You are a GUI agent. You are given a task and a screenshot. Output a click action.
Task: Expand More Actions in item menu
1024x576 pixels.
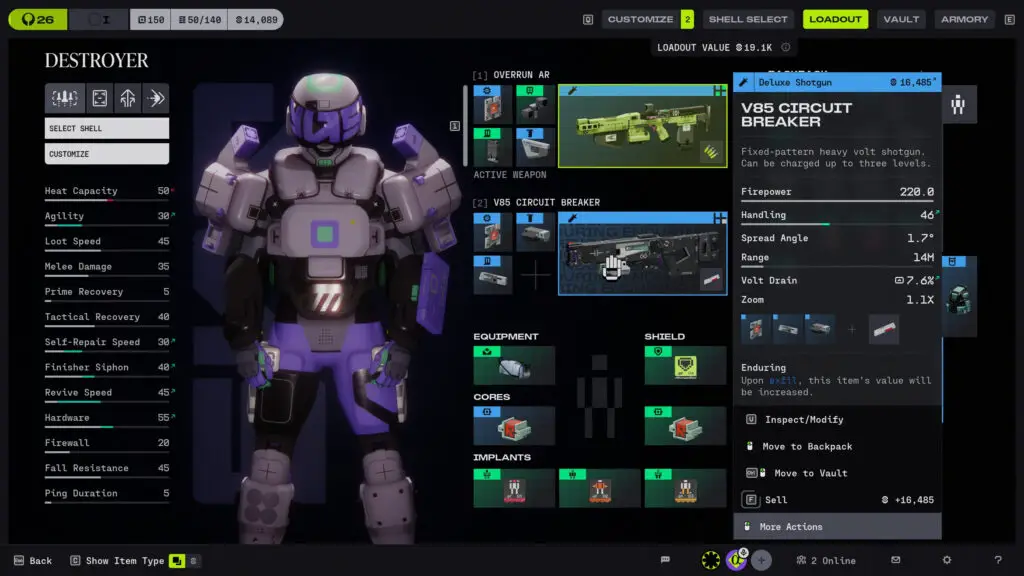coord(837,527)
